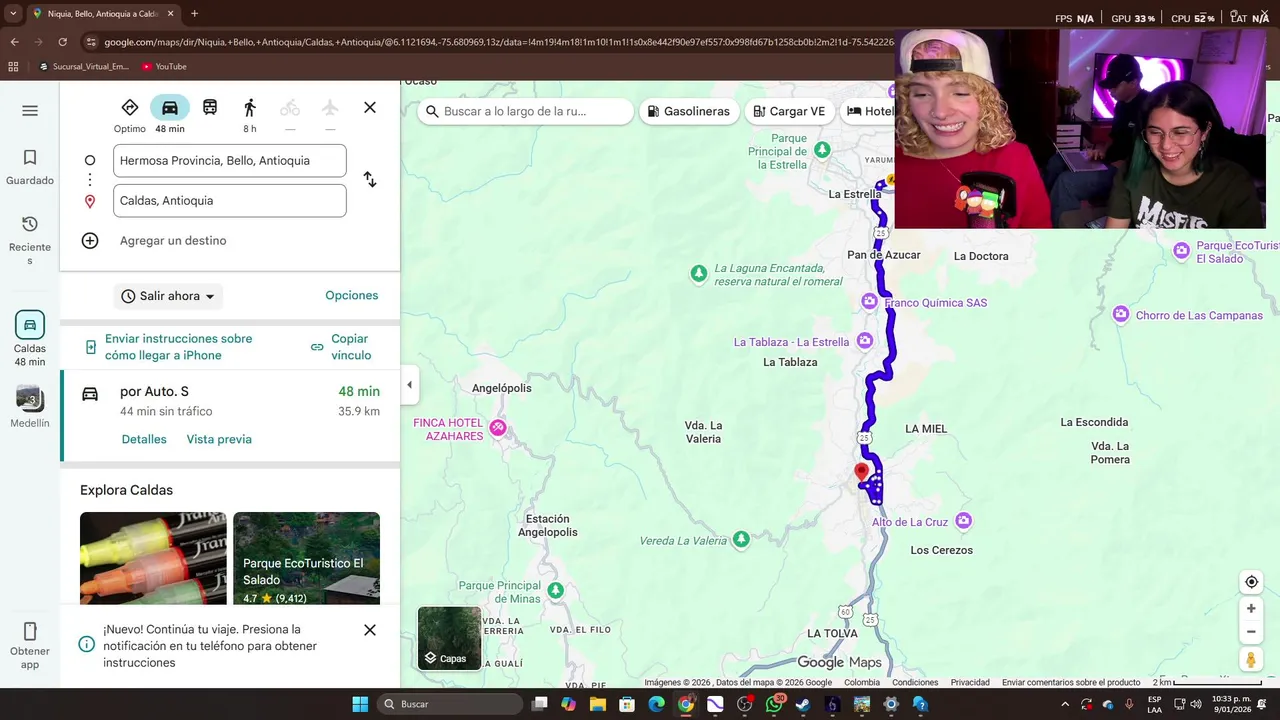Edit the Caldas, Antioquia destination field

pyautogui.click(x=230, y=200)
